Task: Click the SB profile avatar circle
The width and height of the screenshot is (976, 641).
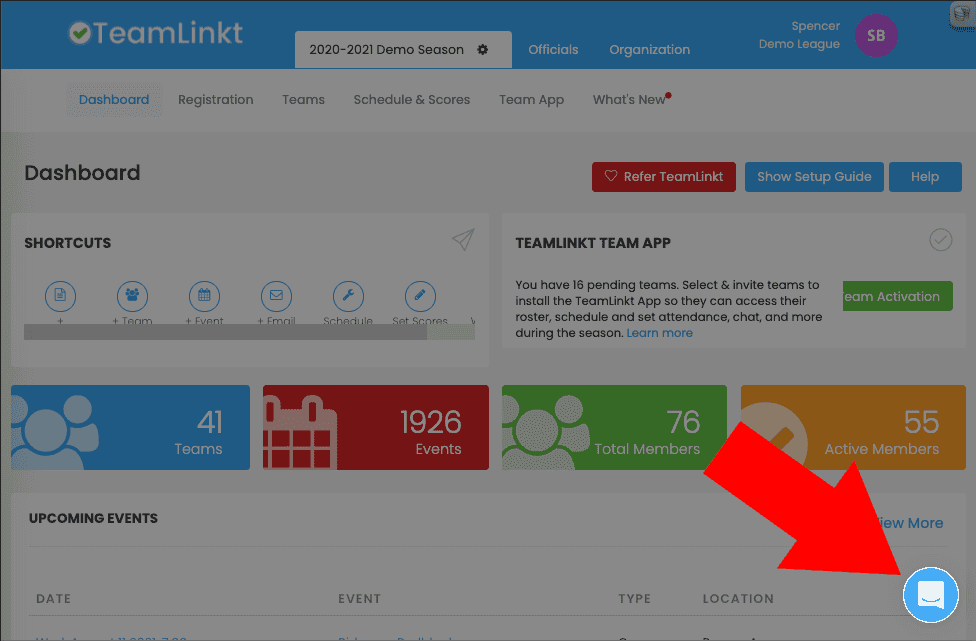Action: coord(876,35)
